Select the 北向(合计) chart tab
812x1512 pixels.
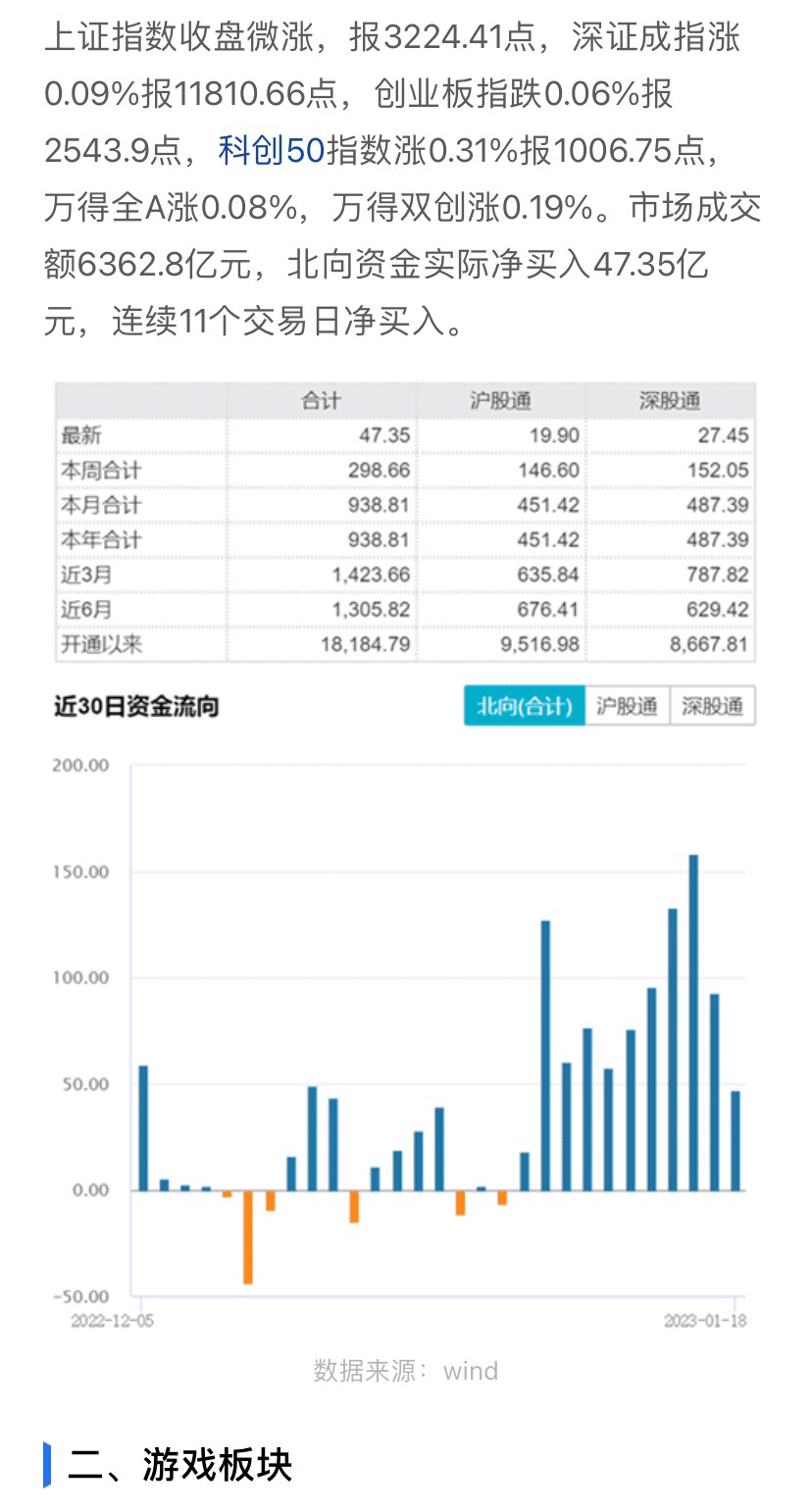click(x=524, y=706)
